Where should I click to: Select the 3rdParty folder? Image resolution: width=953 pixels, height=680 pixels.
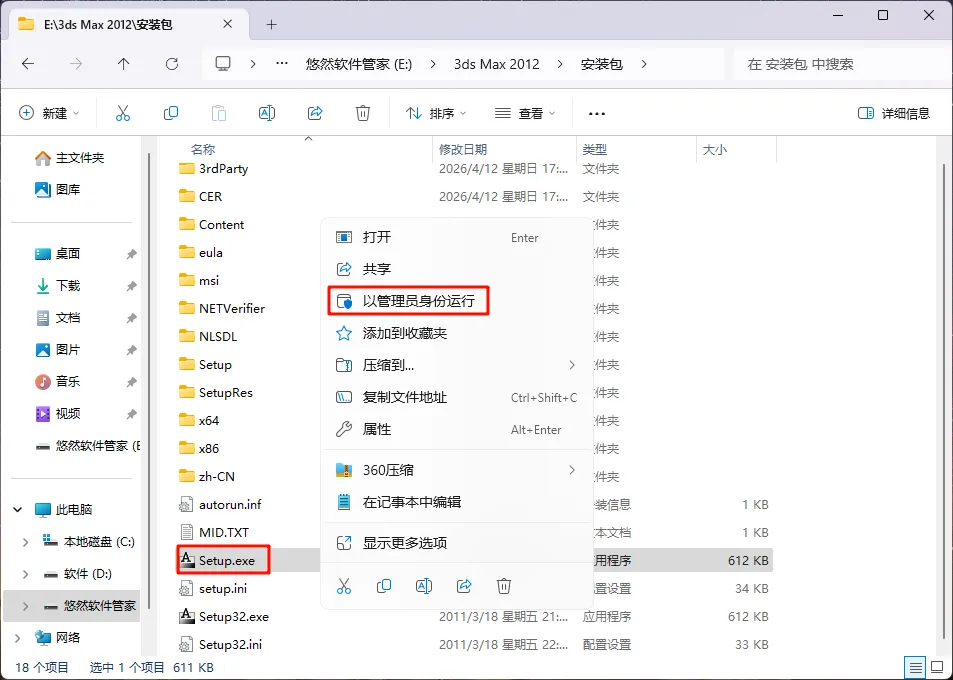point(214,168)
